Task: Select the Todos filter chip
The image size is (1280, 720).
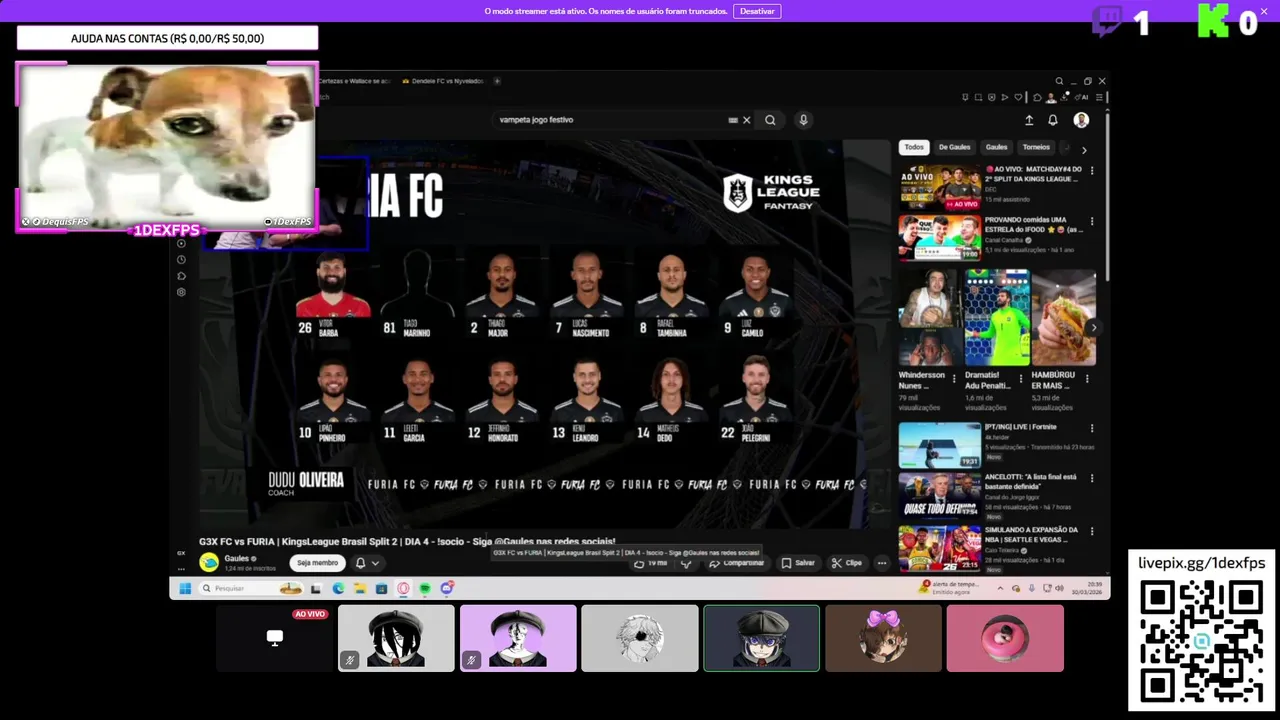Action: [914, 147]
